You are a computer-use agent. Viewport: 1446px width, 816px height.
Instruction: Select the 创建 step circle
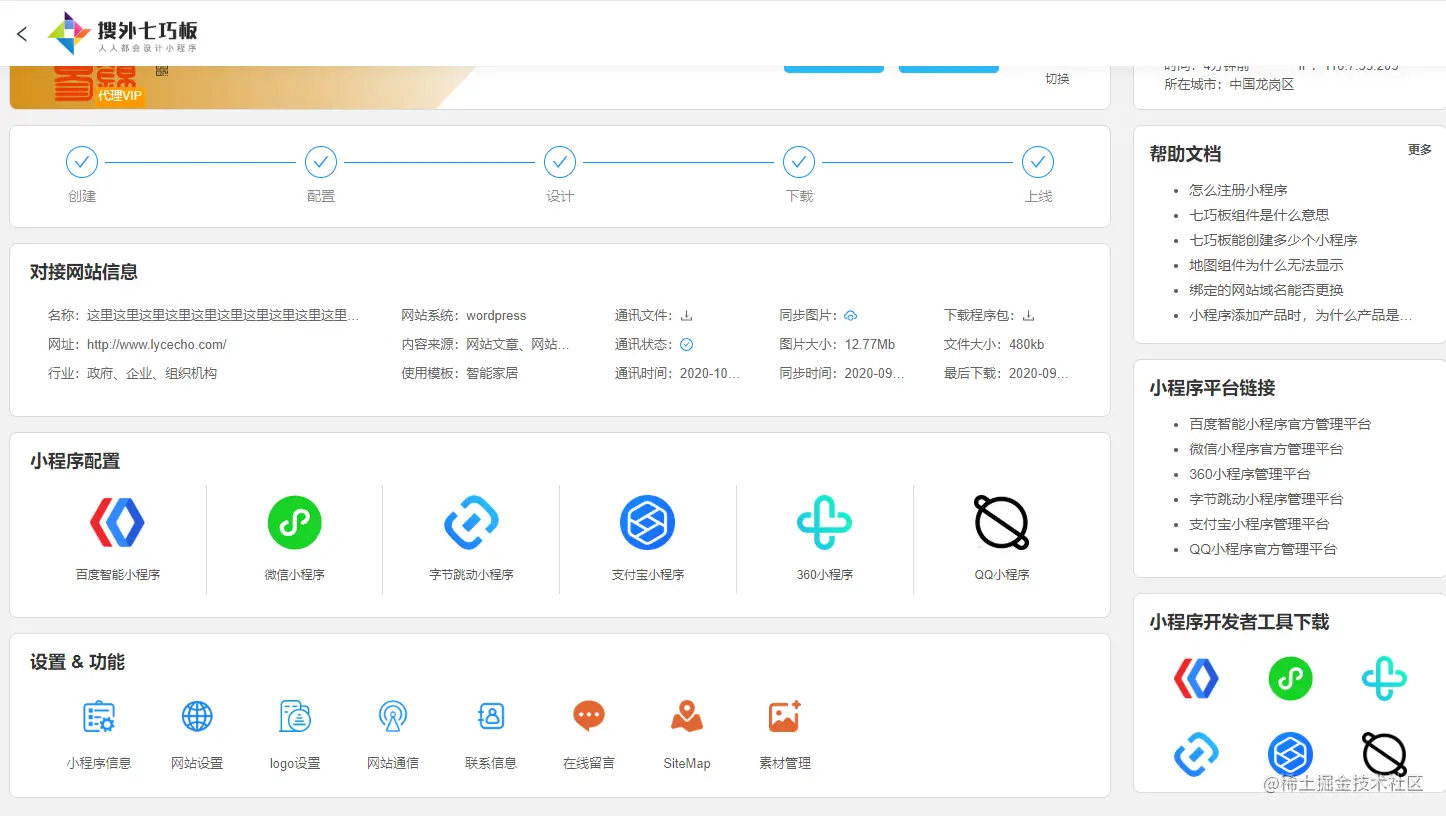tap(82, 162)
